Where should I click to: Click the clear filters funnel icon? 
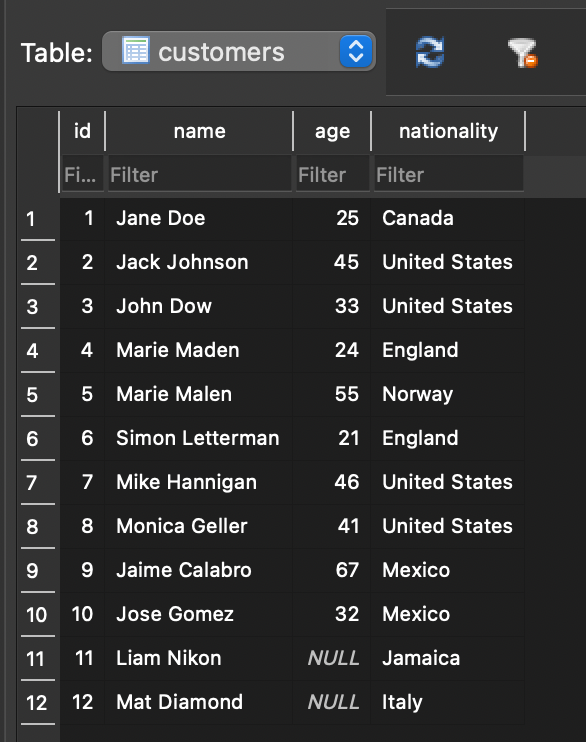click(522, 53)
